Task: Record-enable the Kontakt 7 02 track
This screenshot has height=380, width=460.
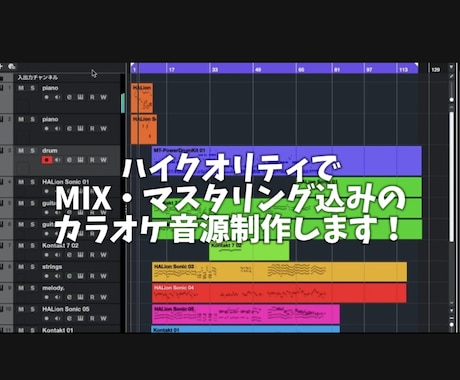Action: coord(47,255)
